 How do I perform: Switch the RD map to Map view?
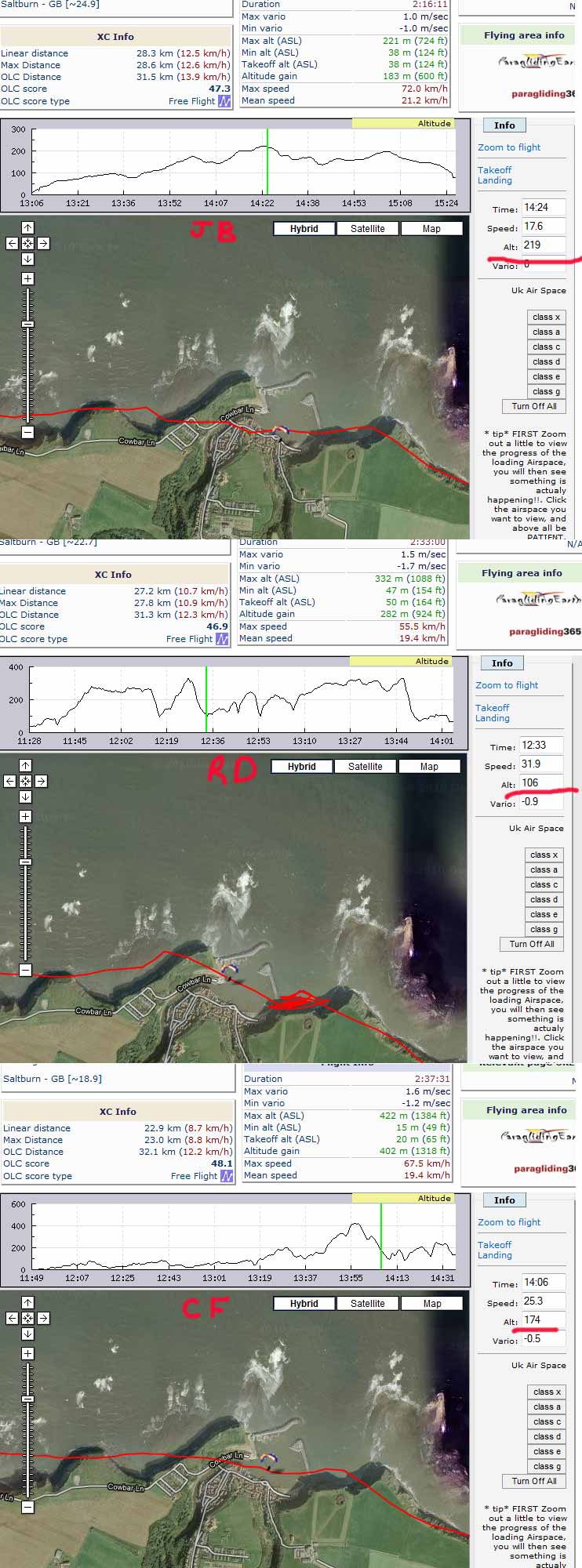(429, 767)
